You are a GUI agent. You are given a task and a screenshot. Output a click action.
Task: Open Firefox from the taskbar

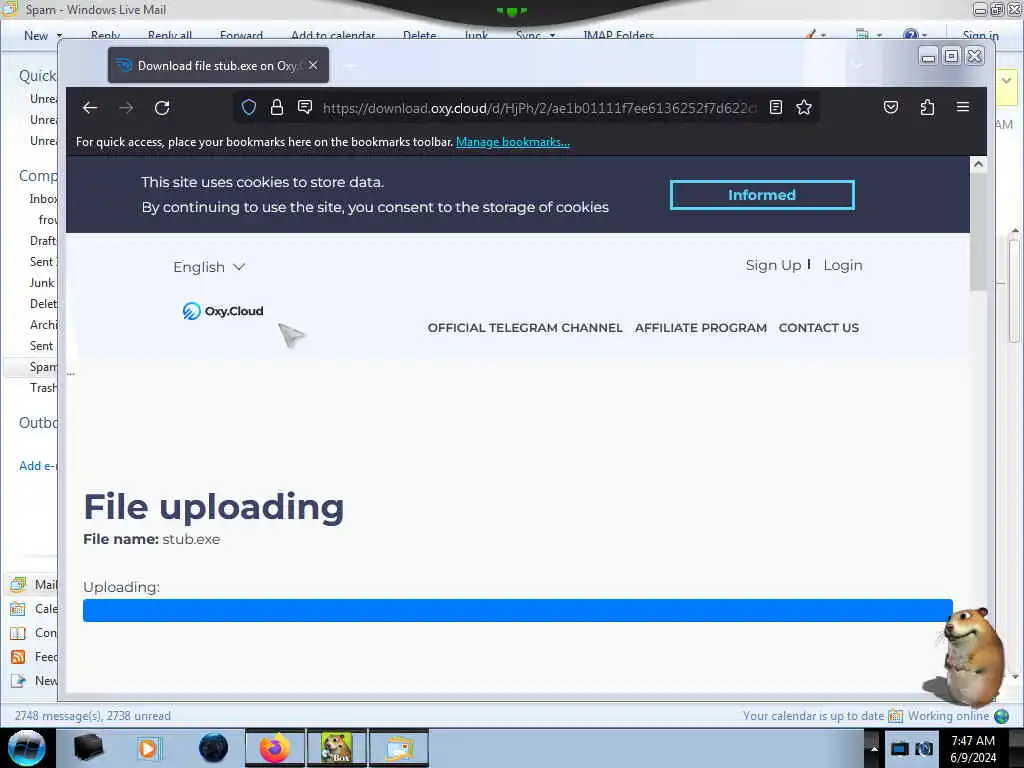click(275, 748)
